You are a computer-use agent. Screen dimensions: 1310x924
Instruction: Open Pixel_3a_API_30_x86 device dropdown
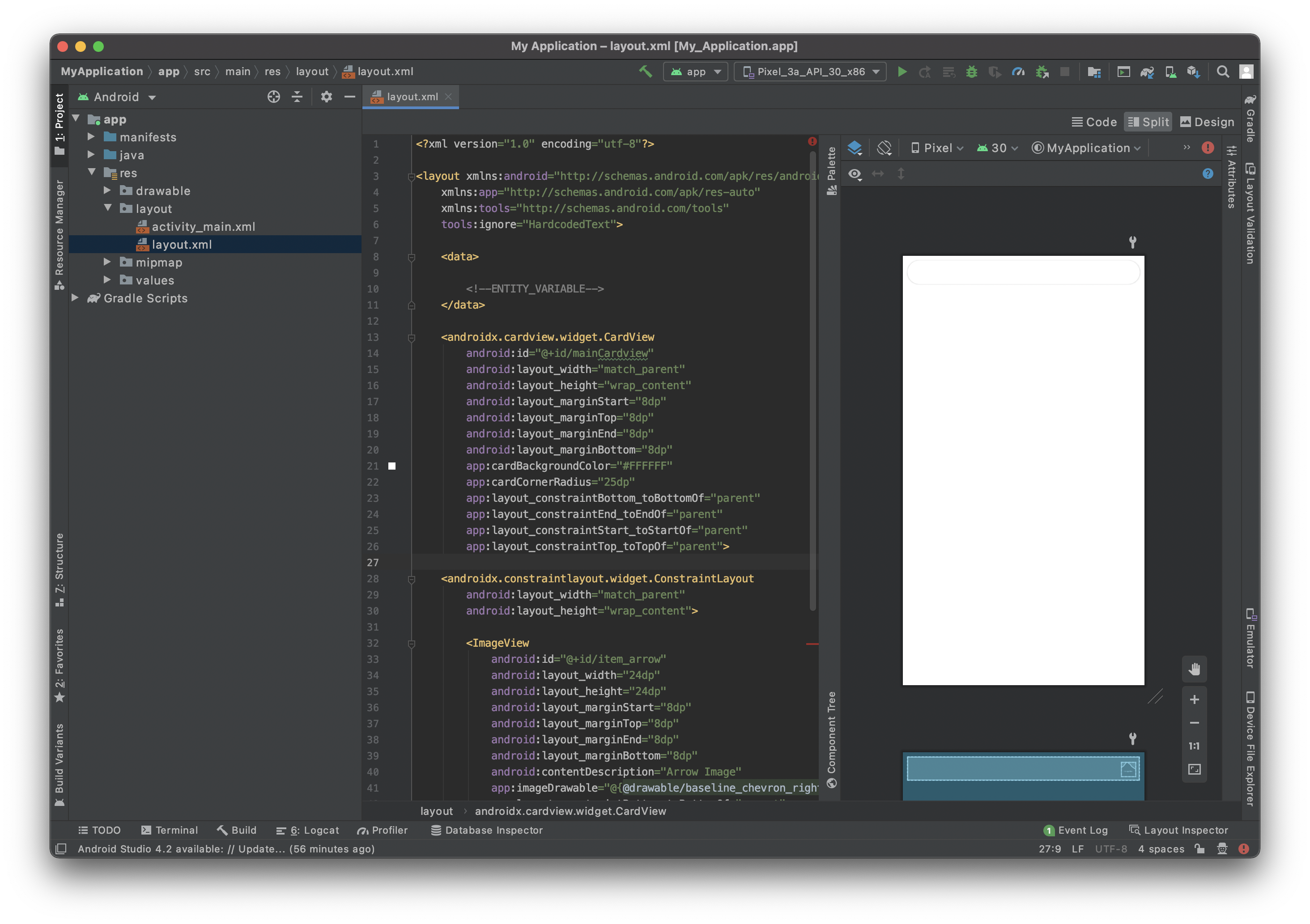tap(810, 72)
